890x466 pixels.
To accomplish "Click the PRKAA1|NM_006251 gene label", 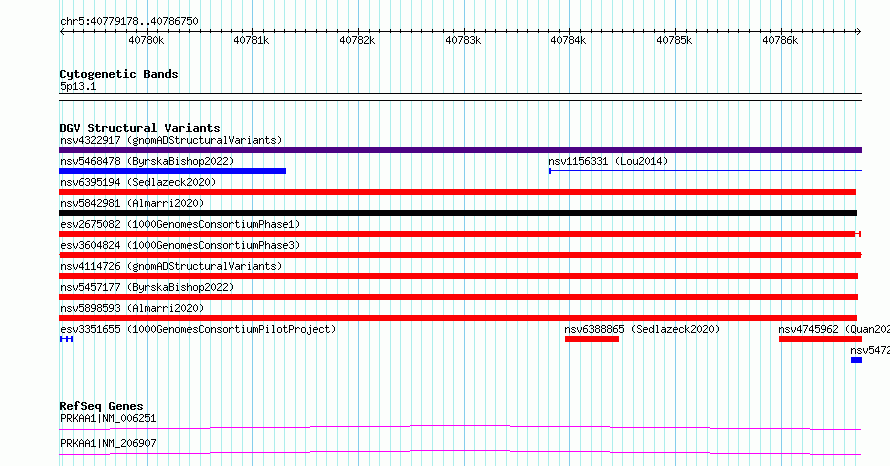I will (x=108, y=418).
